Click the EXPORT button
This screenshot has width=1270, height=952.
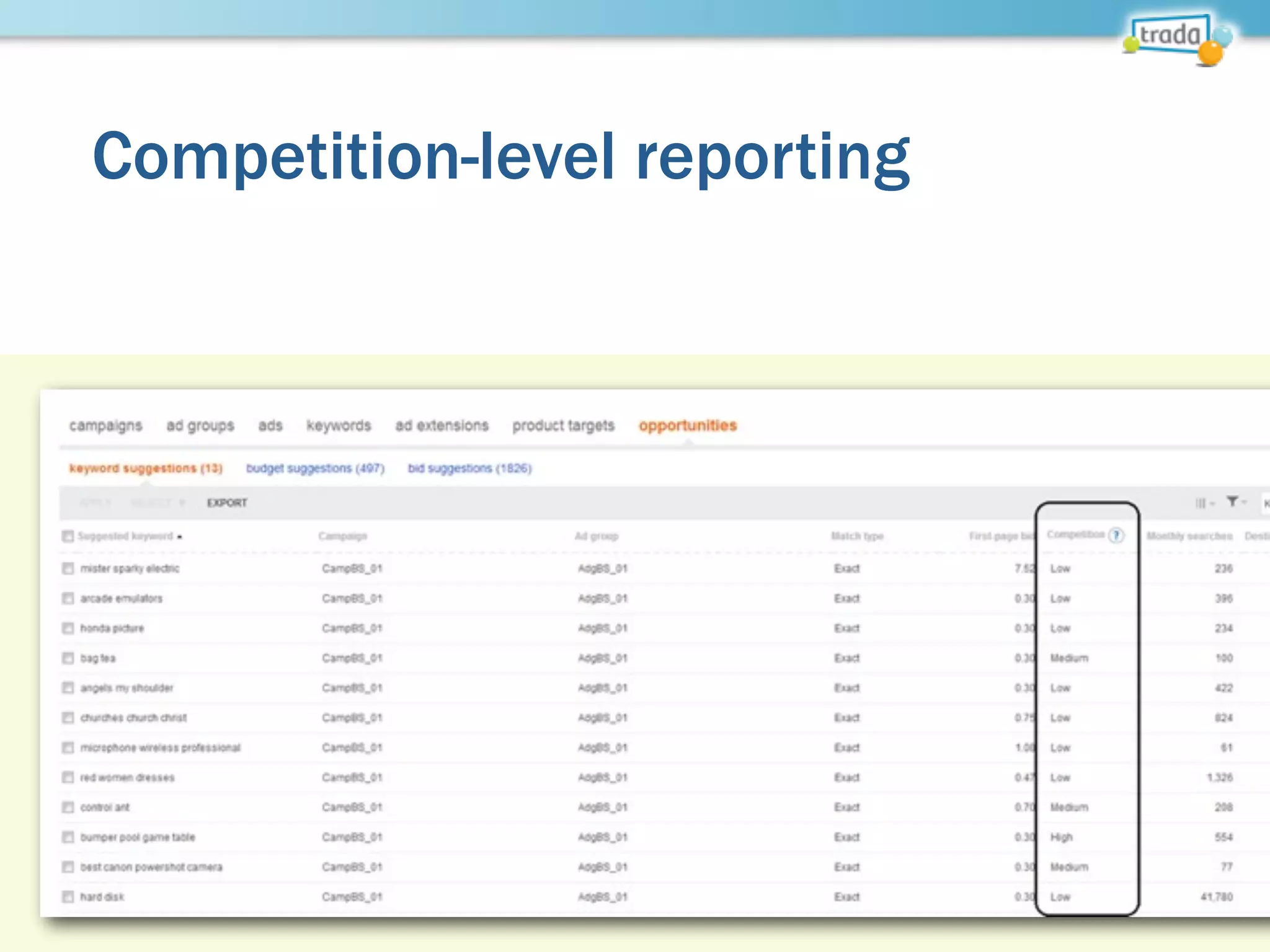(x=227, y=503)
